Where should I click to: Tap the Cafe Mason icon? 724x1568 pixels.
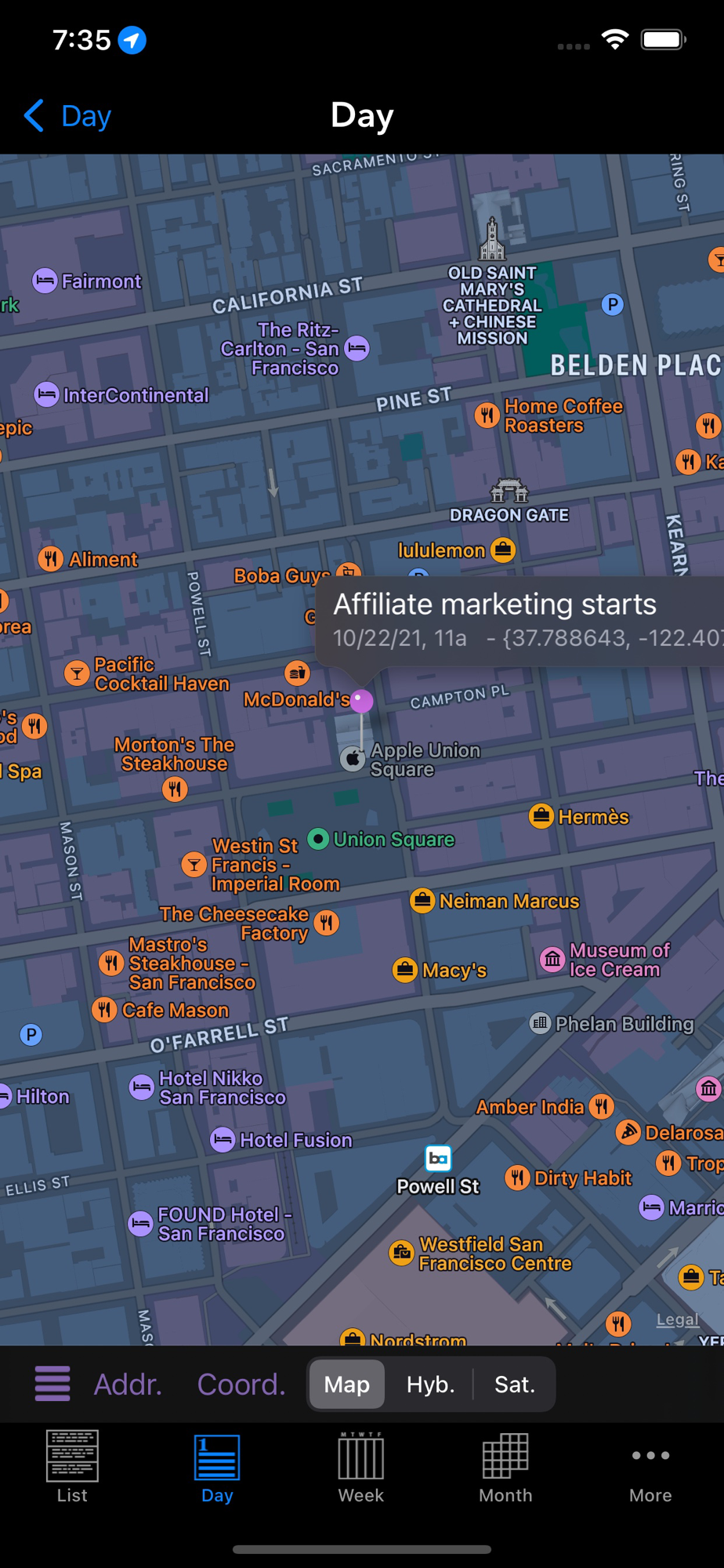[104, 1010]
